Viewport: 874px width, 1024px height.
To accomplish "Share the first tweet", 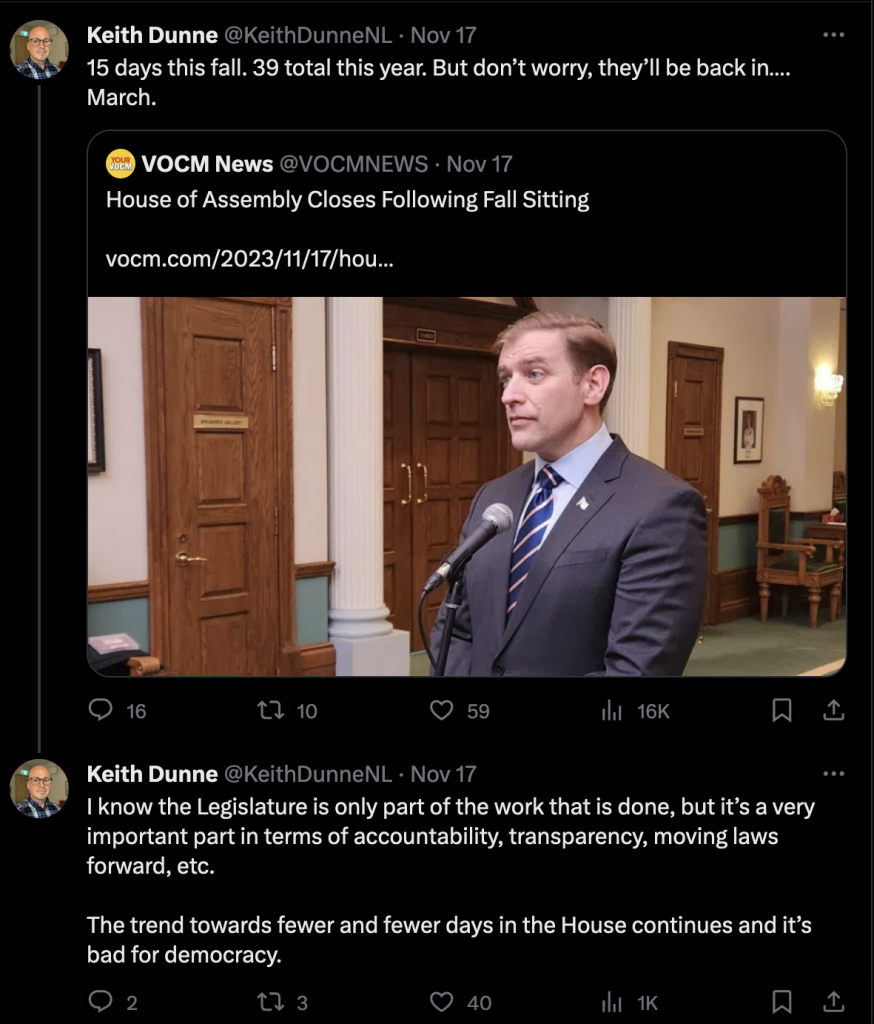I will pos(833,710).
